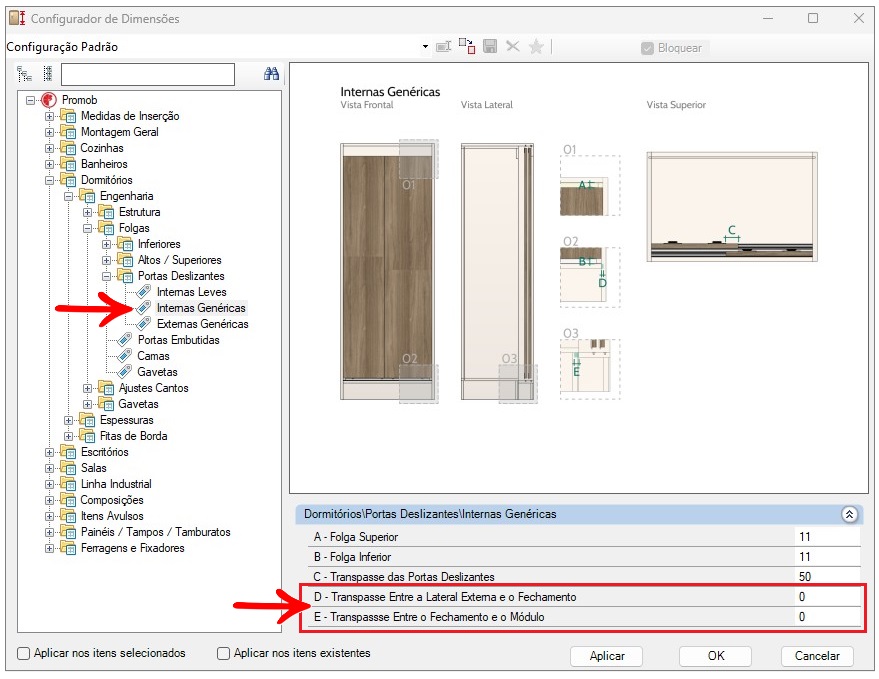The width and height of the screenshot is (879, 679).
Task: Select Externas Genéricas in the tree
Action: click(x=202, y=324)
